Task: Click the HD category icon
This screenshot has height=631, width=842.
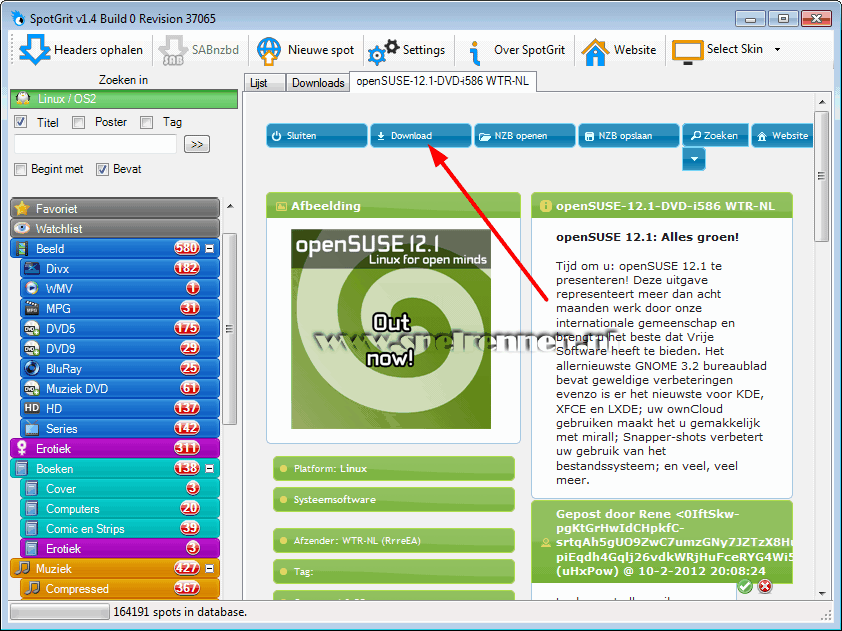Action: point(32,408)
